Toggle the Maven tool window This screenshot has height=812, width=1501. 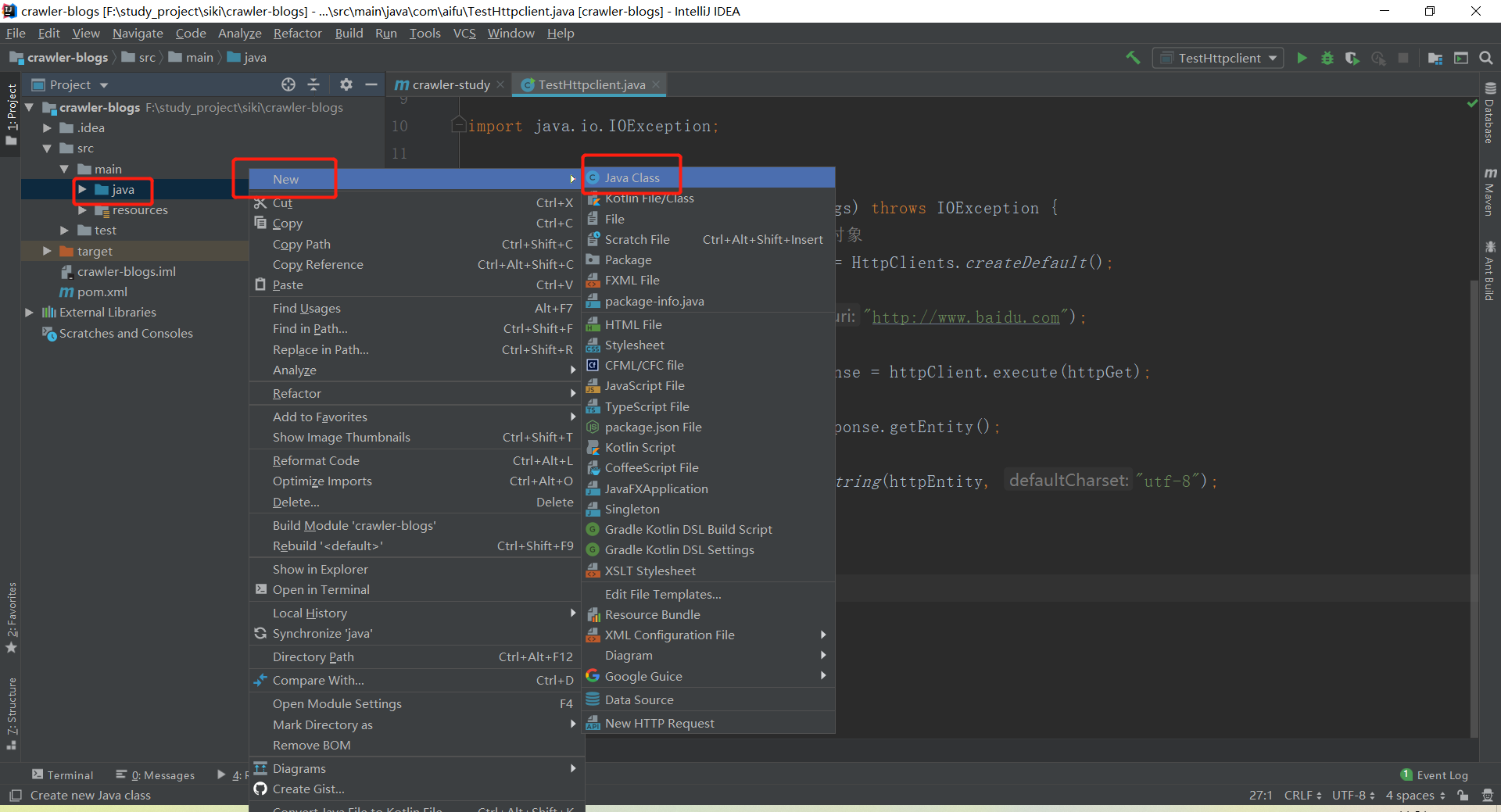(x=1490, y=191)
